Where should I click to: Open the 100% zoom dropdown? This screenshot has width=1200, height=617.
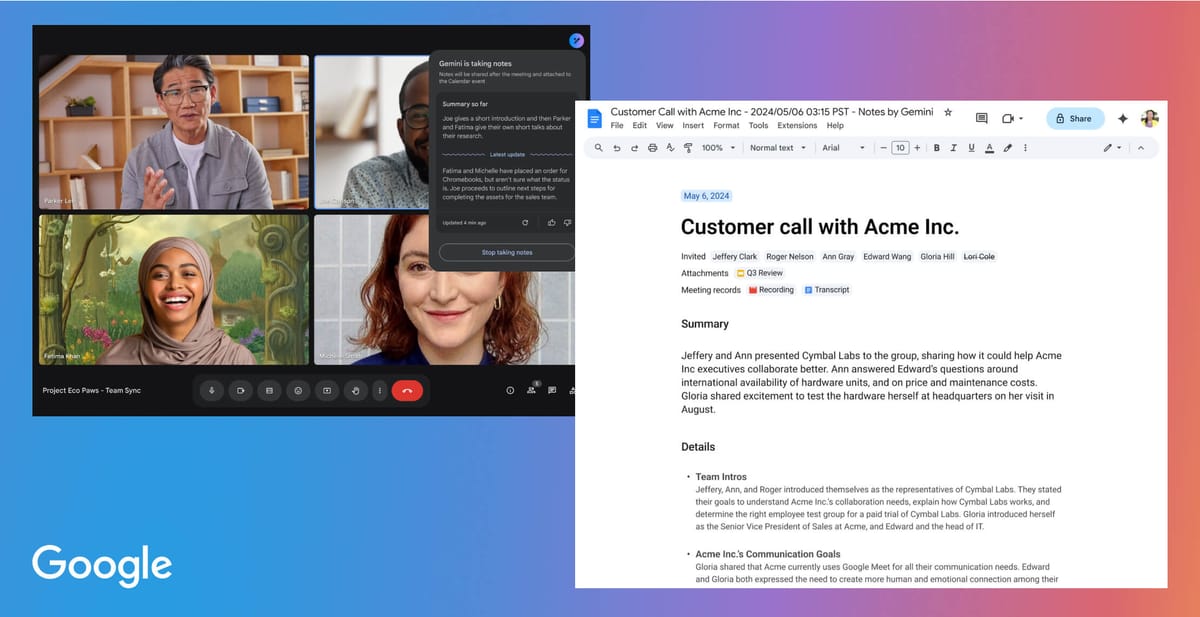tap(718, 148)
